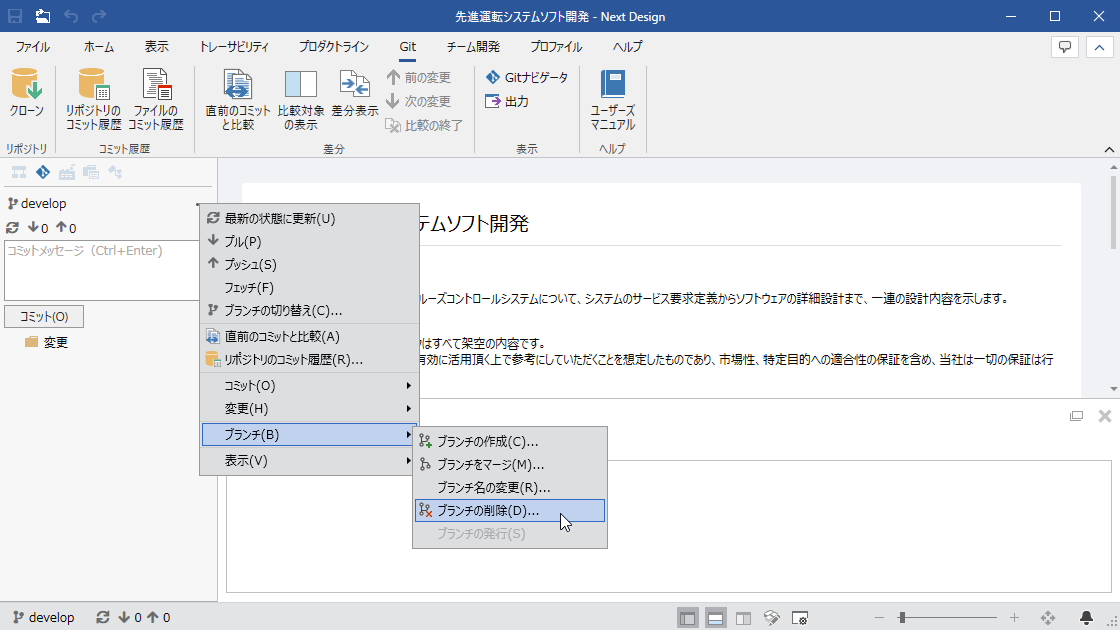Click the fit-to-screen icon in the status bar
The image size is (1120, 630).
[1048, 617]
